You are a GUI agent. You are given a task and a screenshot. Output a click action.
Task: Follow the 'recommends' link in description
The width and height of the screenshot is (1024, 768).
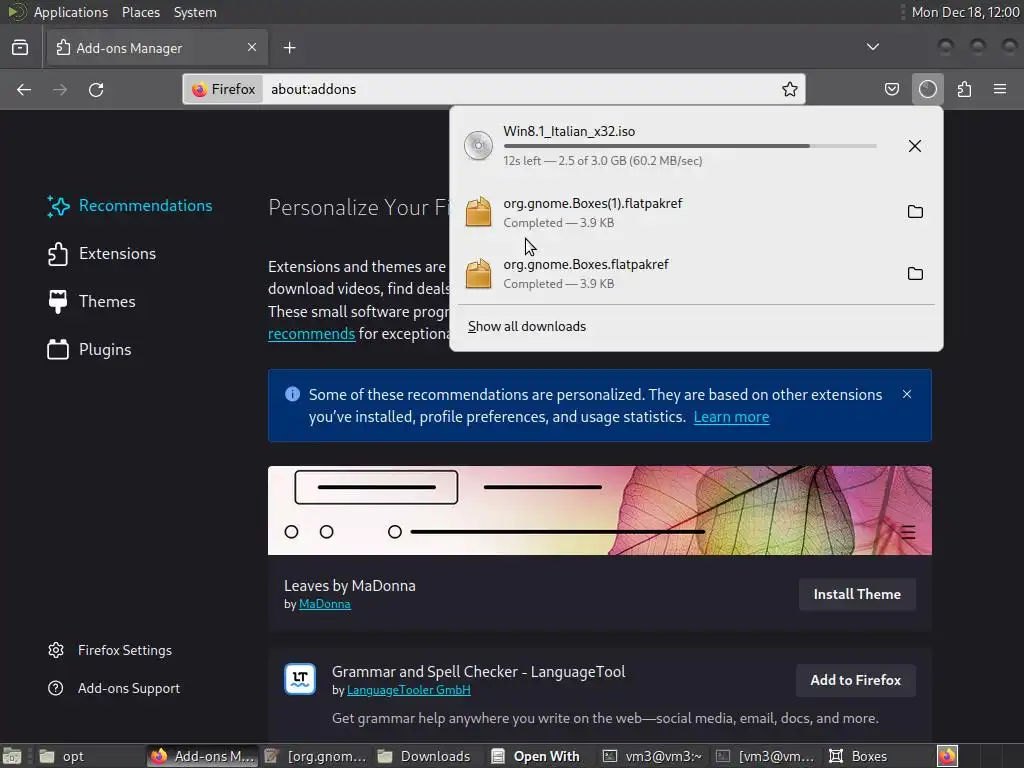point(312,334)
